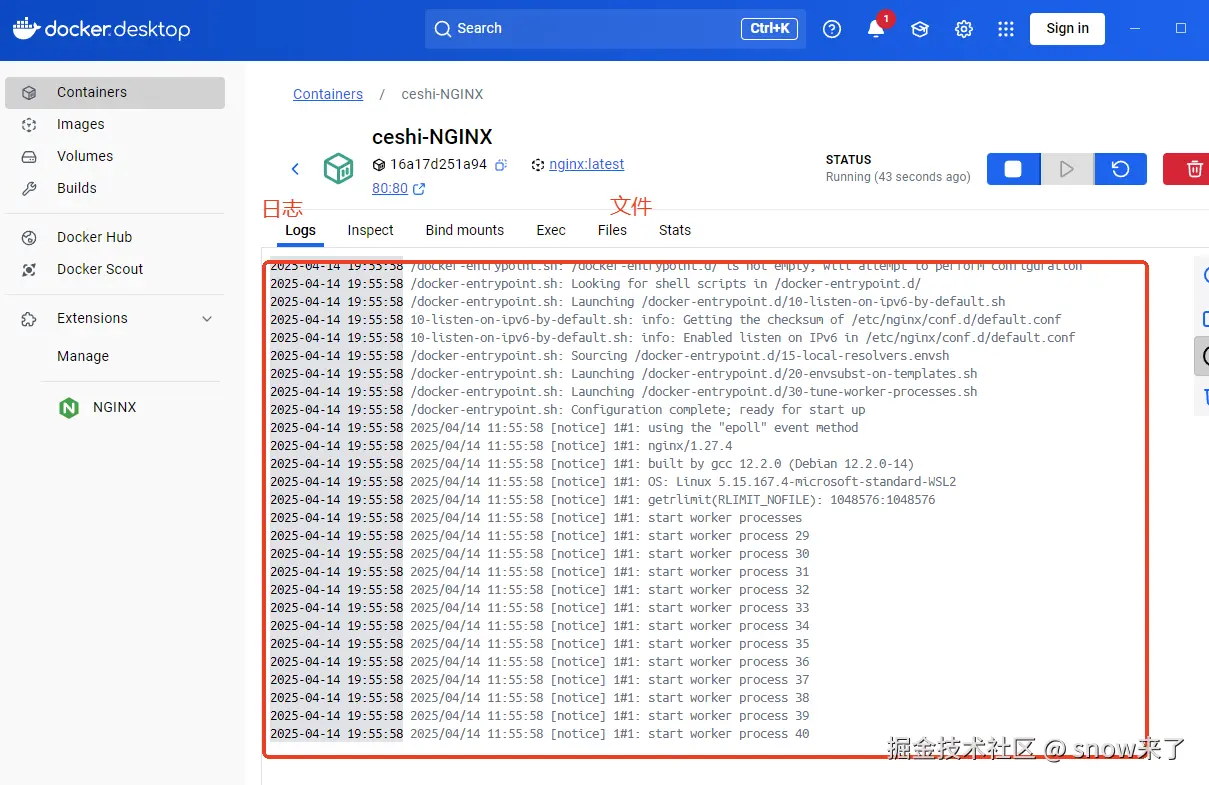1209x785 pixels.
Task: Select Images in the sidebar
Action: pos(115,124)
